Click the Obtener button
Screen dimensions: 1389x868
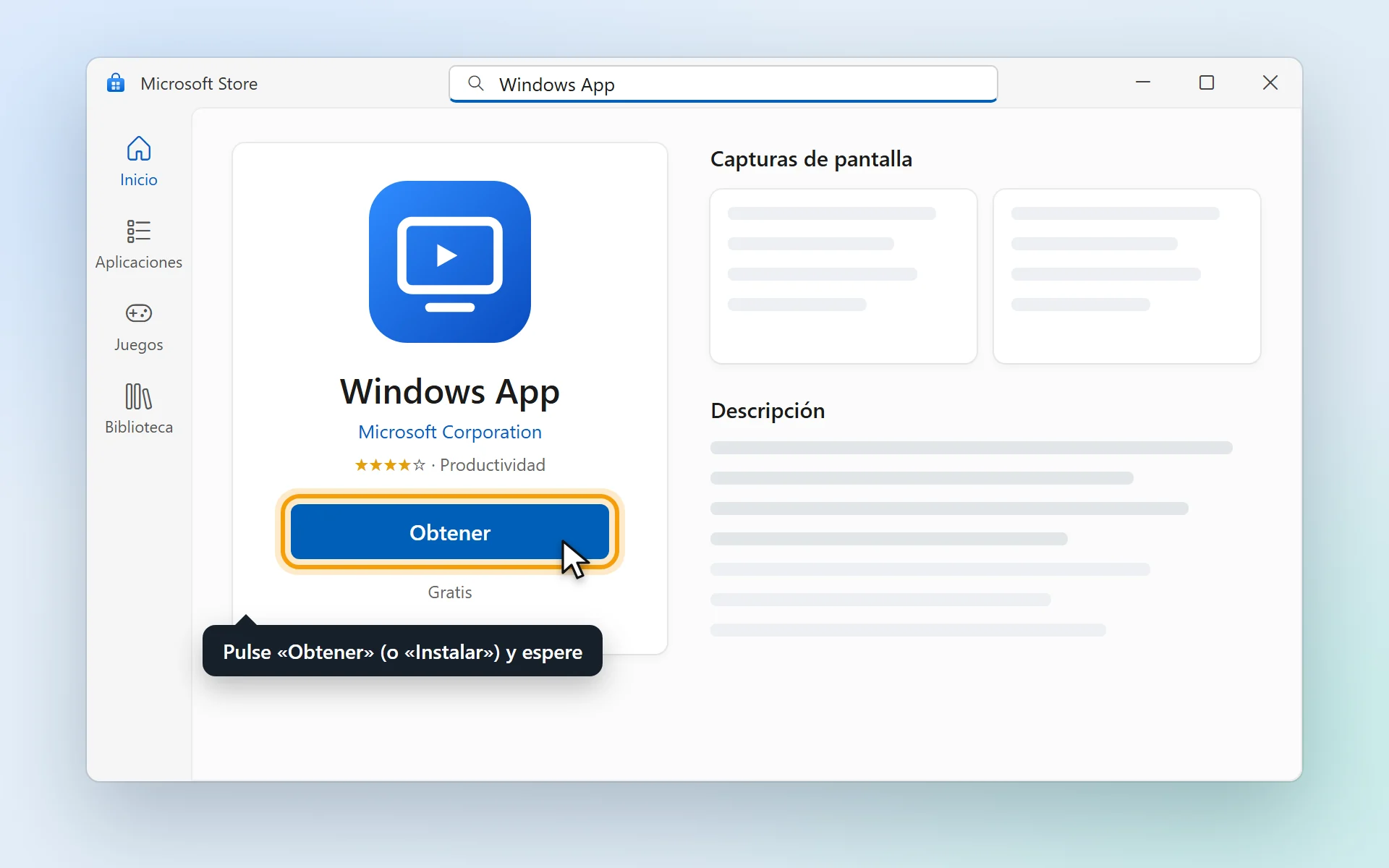450,532
